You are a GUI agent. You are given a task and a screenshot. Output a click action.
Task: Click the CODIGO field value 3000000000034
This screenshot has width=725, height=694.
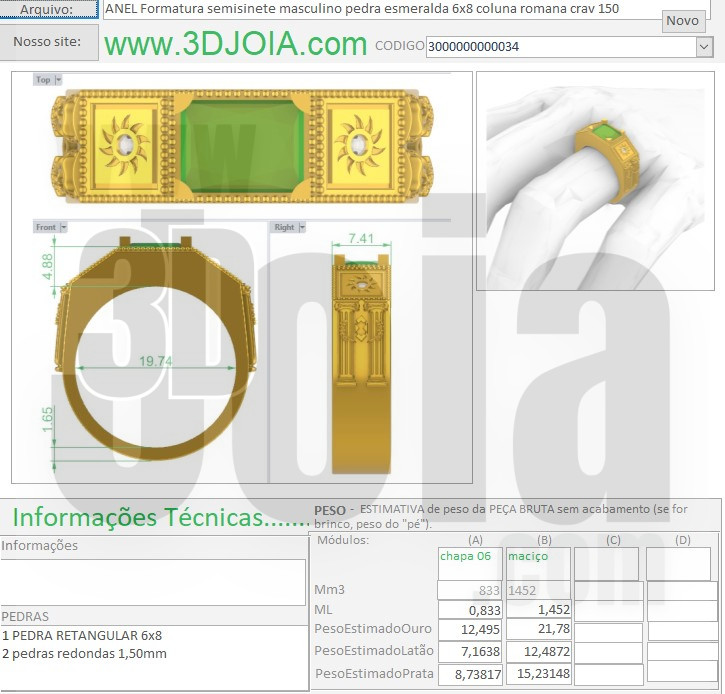pos(561,47)
